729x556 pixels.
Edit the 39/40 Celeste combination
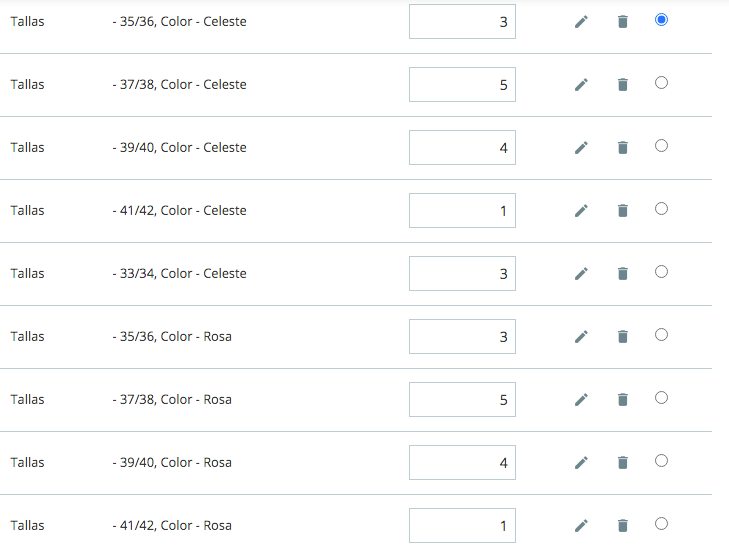581,147
